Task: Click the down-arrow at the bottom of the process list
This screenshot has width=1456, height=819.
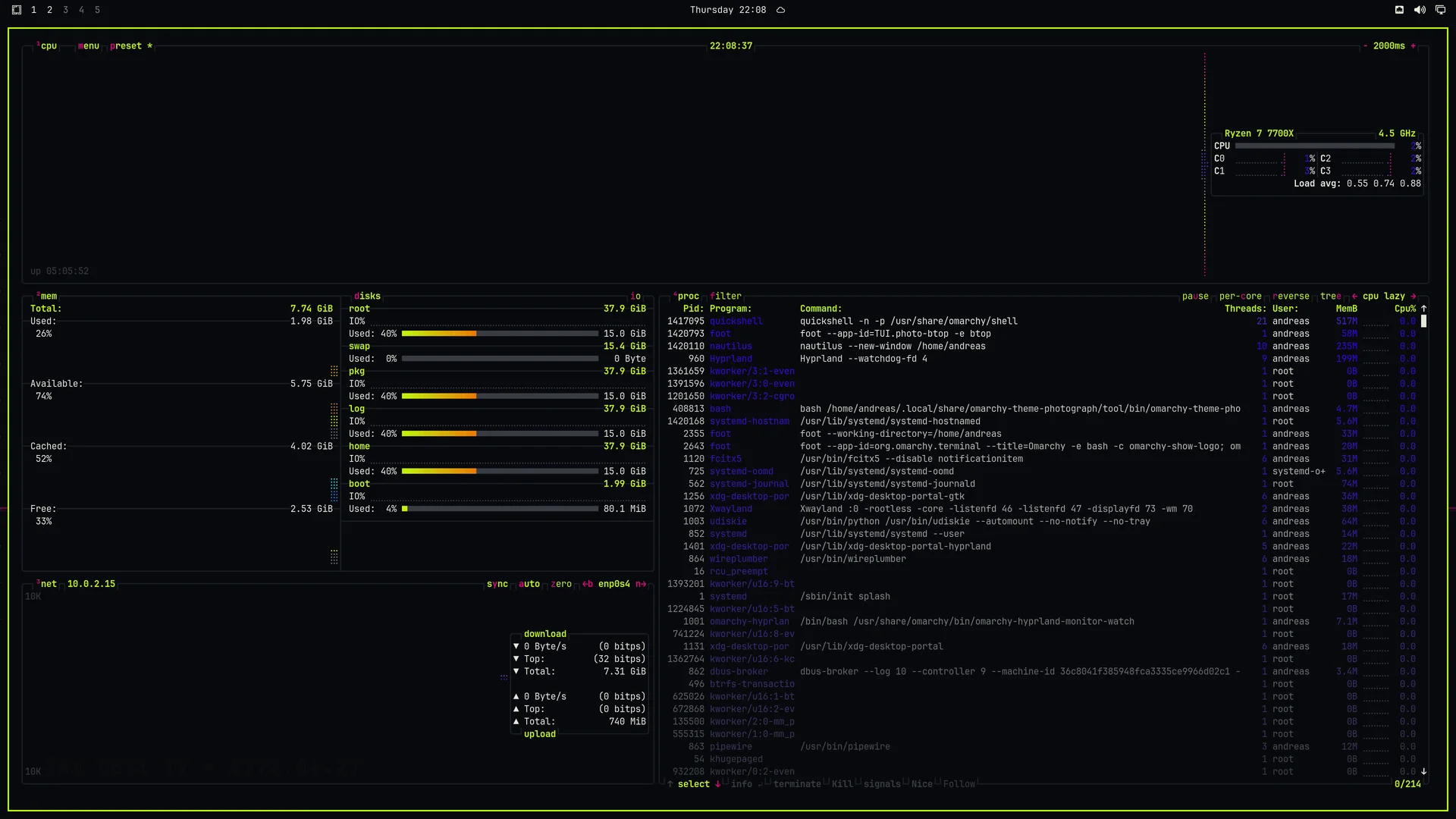Action: tap(1424, 771)
